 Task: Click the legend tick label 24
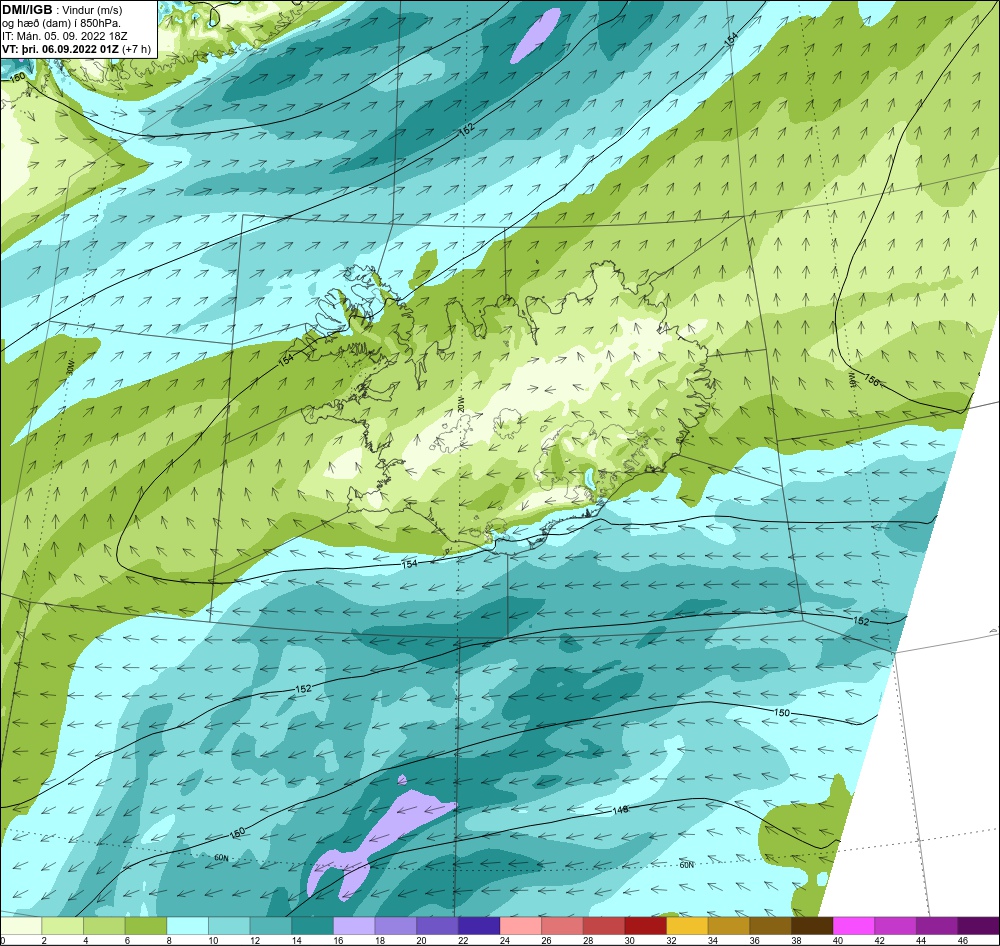[504, 940]
